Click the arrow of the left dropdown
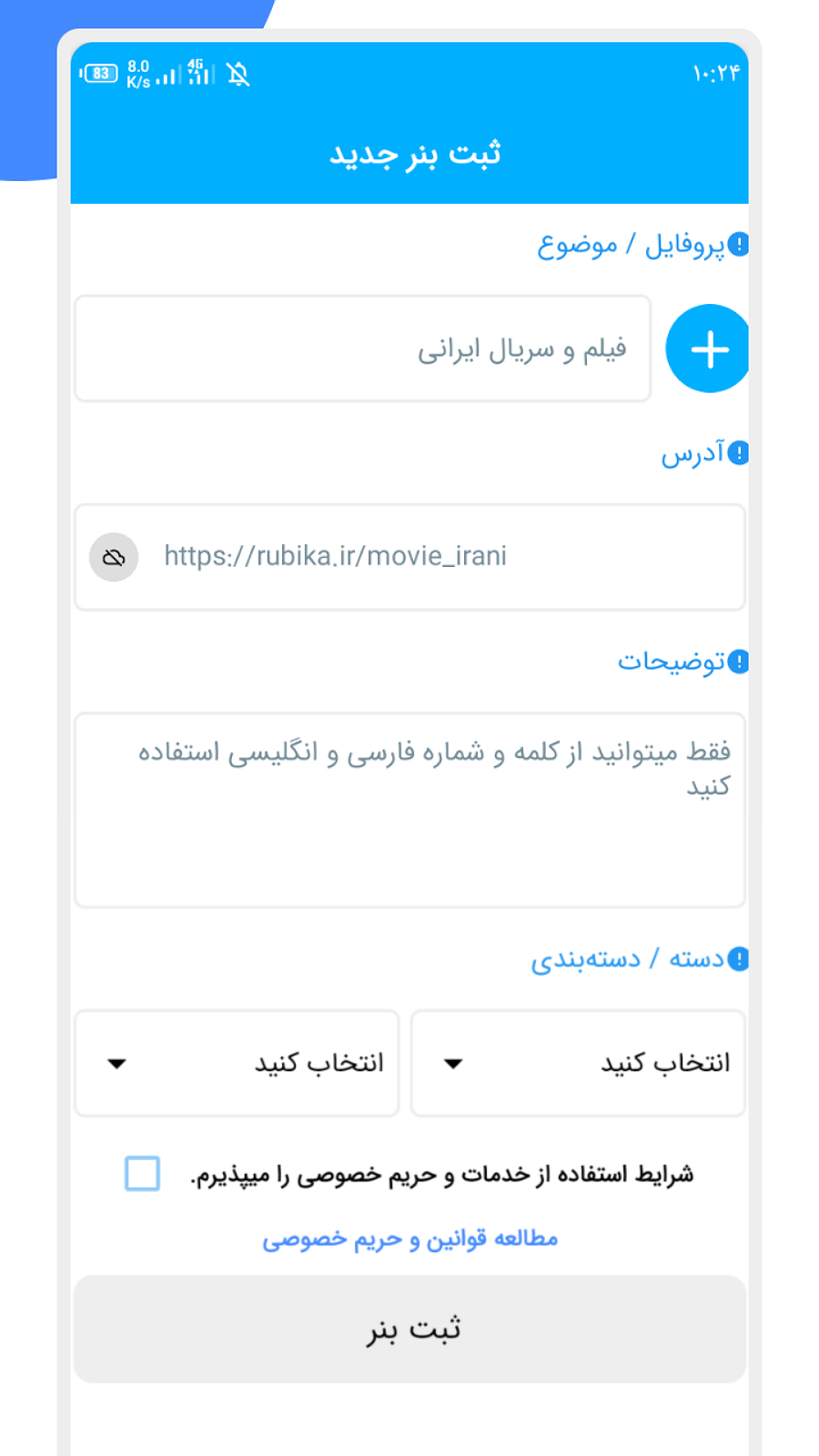Screen dimensions: 819x1456 point(116,1063)
